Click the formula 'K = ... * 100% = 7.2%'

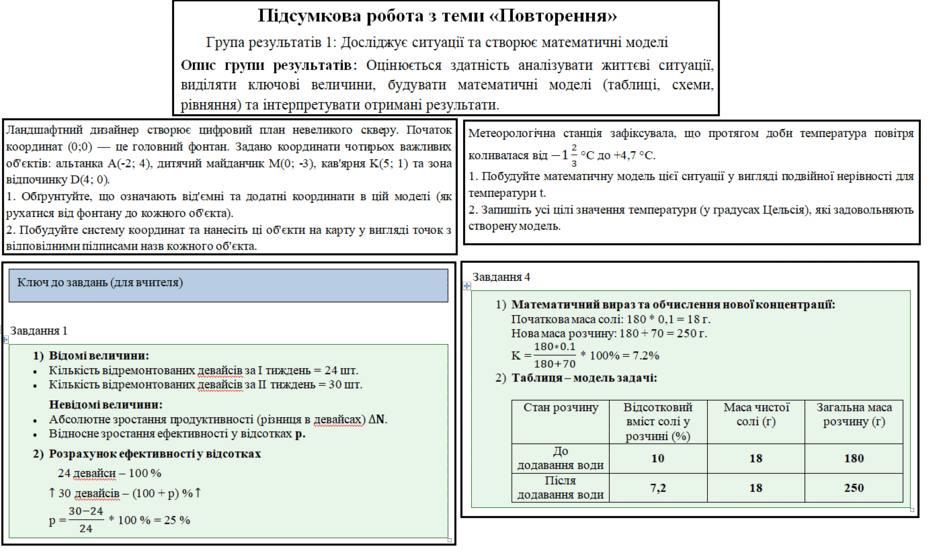point(585,355)
